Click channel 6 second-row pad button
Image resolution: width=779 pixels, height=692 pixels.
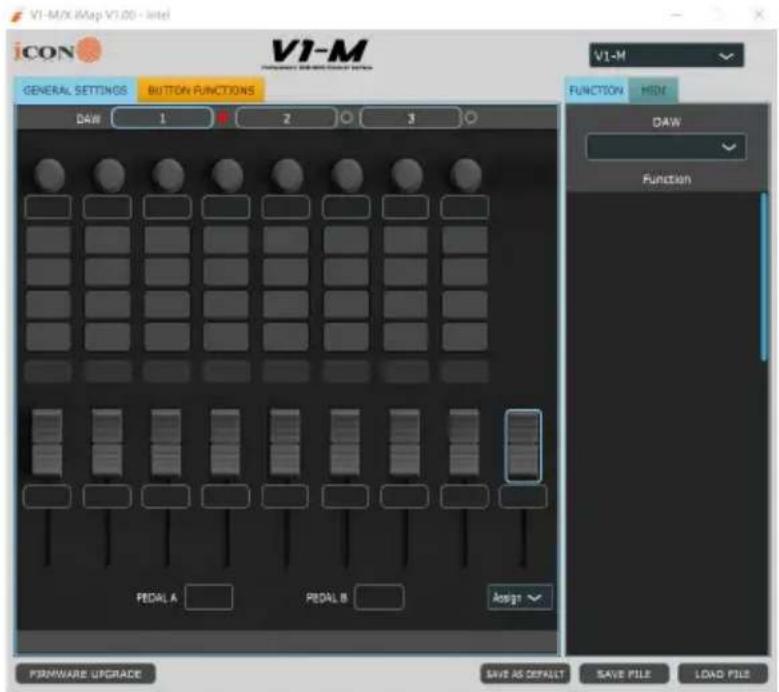[x=346, y=272]
